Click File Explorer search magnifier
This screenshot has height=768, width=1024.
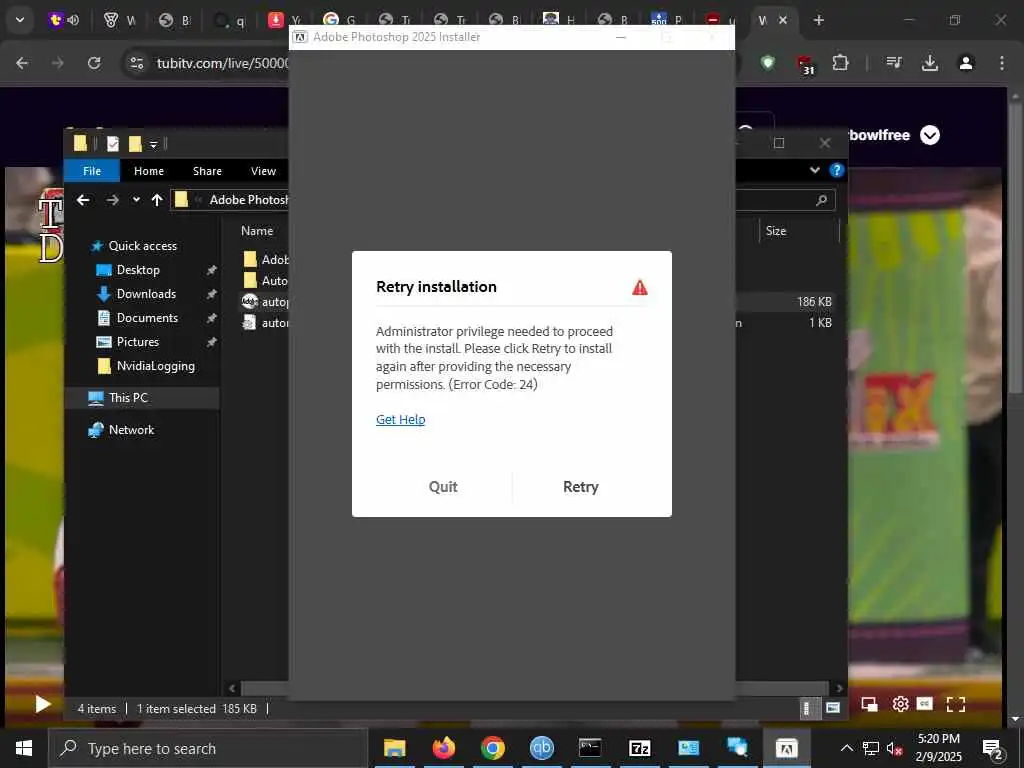pos(822,200)
